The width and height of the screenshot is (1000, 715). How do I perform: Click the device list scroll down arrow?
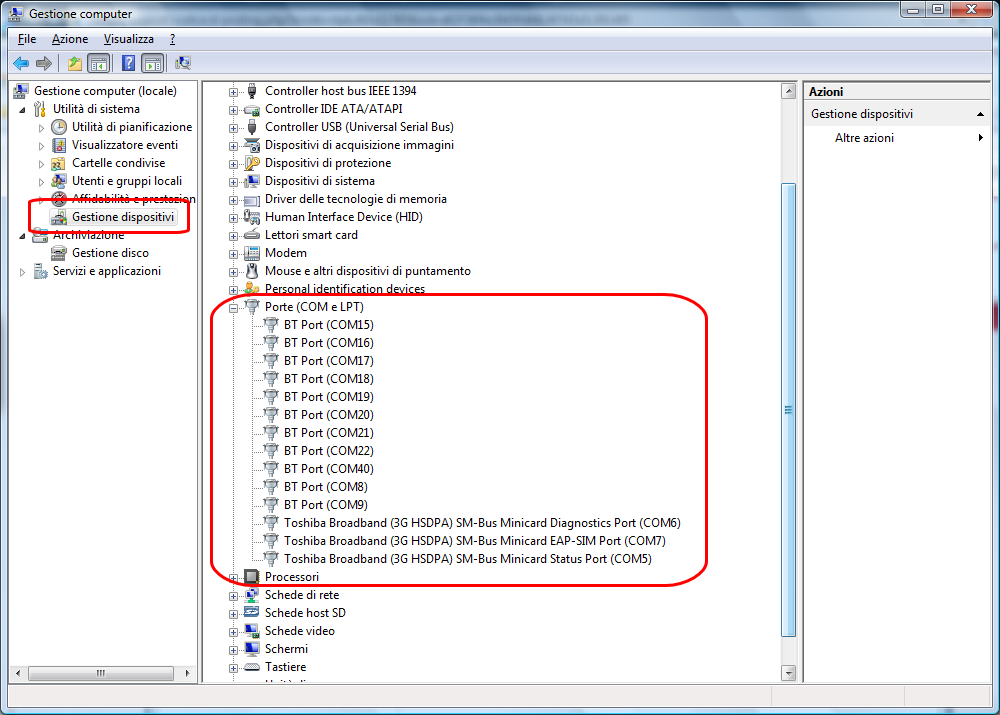coord(789,673)
